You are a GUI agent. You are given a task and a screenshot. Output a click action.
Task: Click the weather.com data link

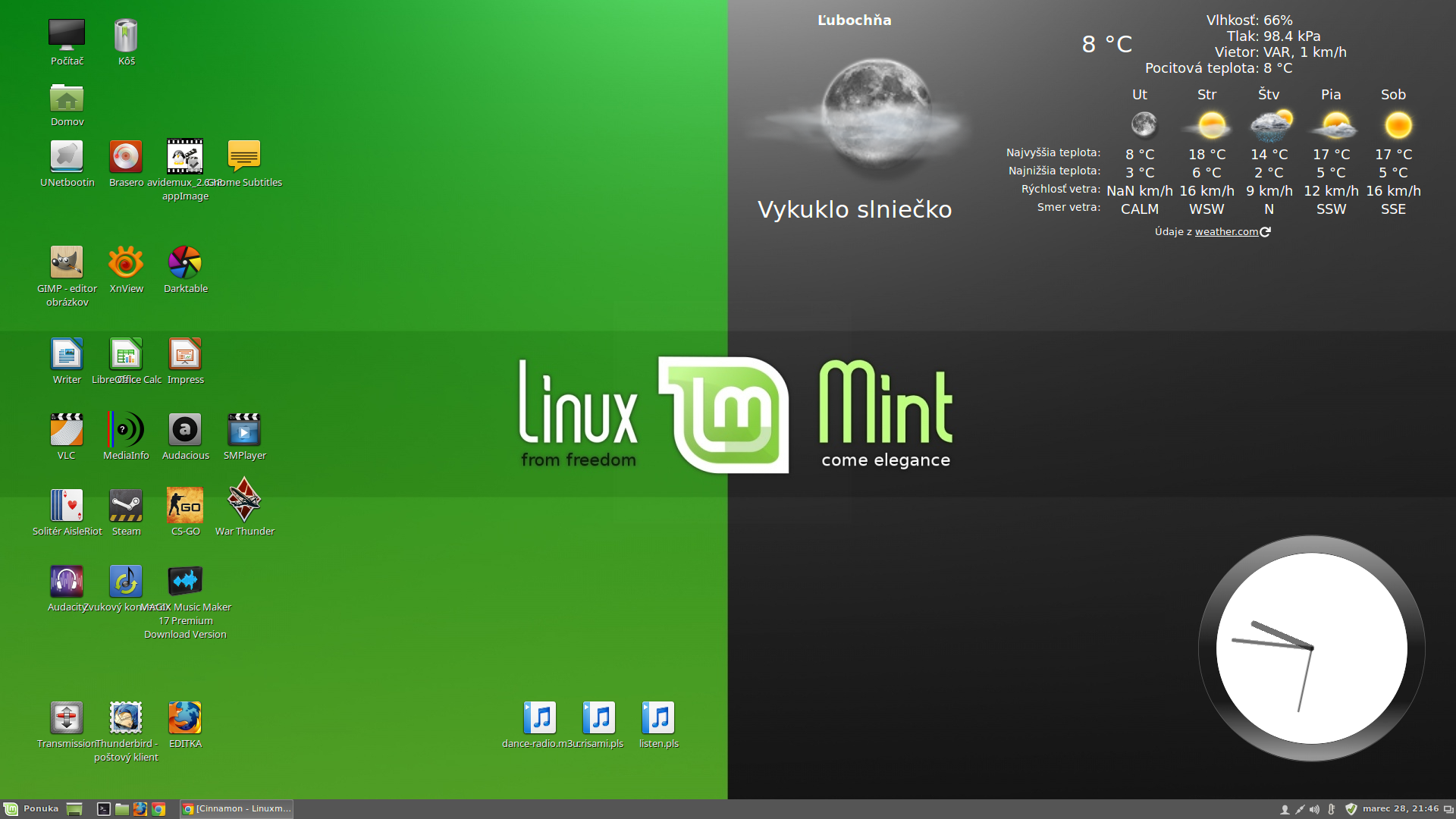[1225, 232]
